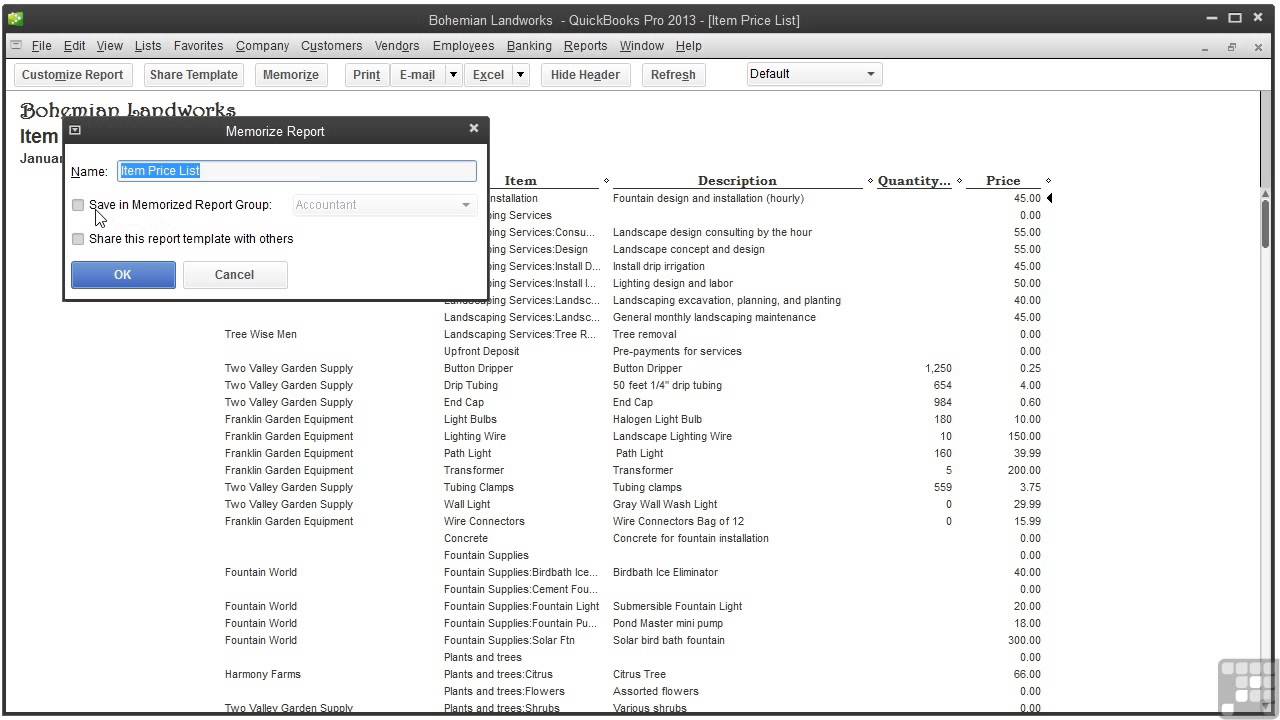Enable Save in Memorized Report Group
The width and height of the screenshot is (1280, 720).
pyautogui.click(x=78, y=205)
